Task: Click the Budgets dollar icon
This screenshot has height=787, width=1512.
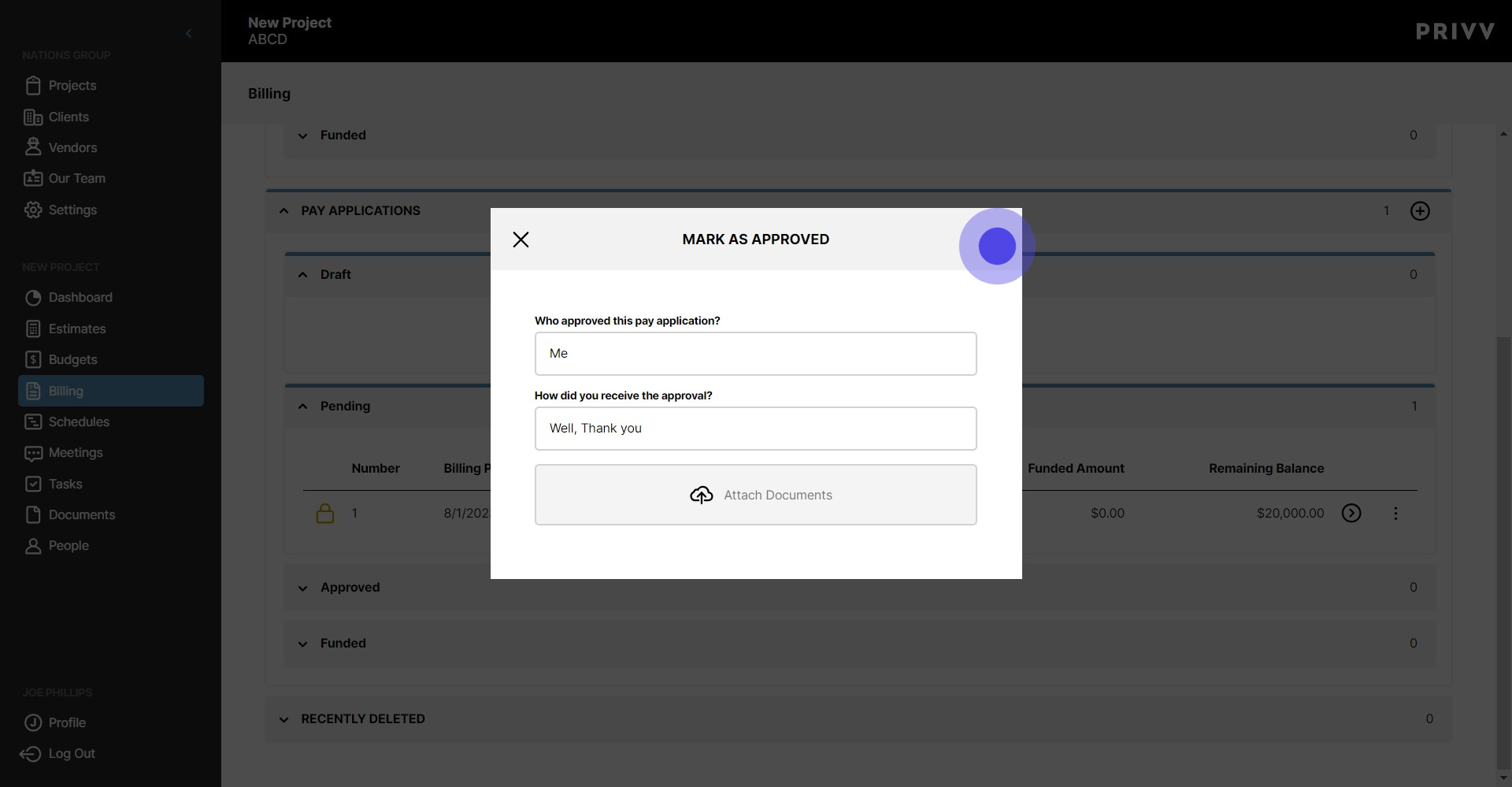Action: 33,359
